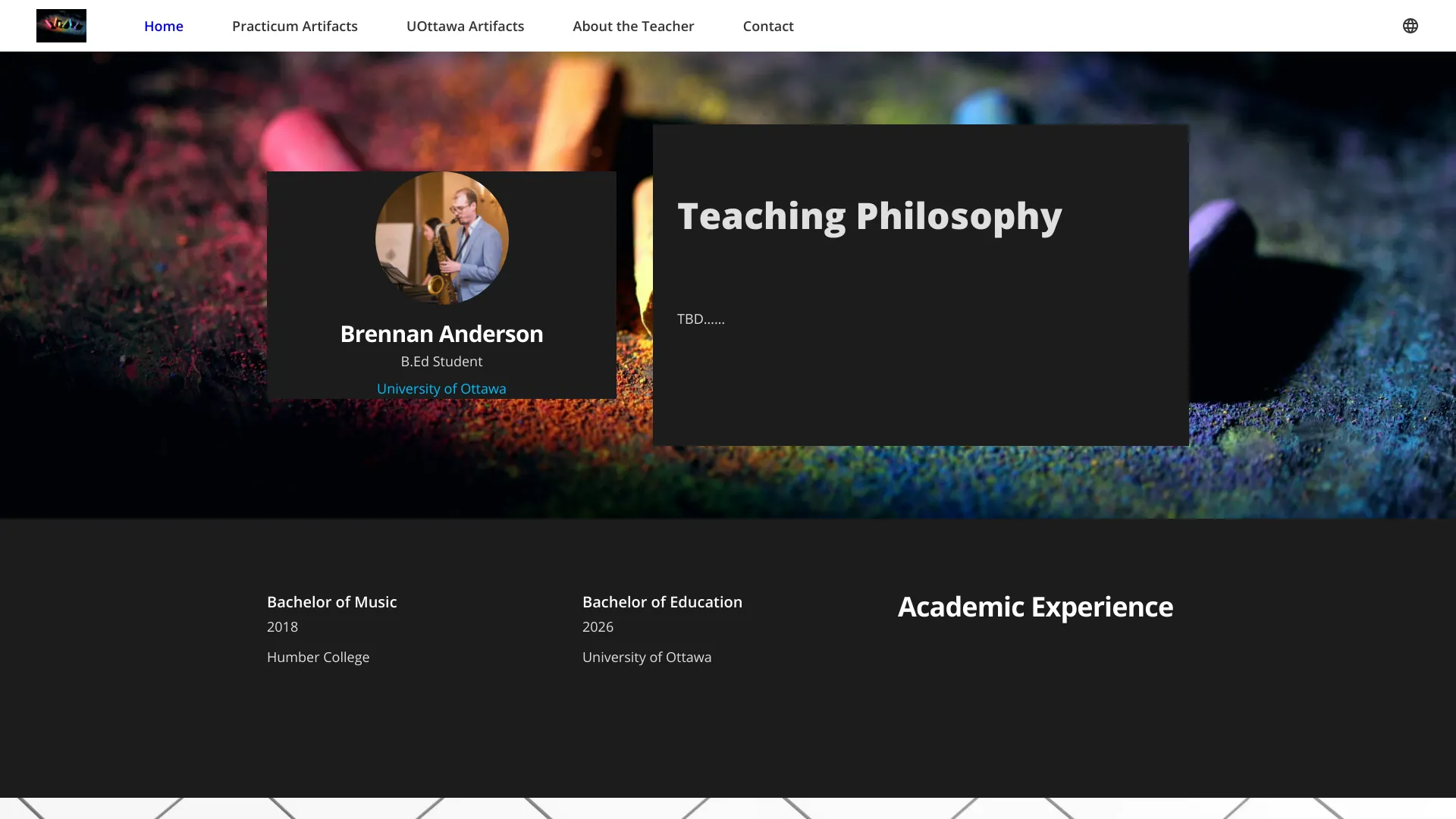This screenshot has width=1456, height=819.
Task: Click the TBD placeholder text
Action: (701, 319)
